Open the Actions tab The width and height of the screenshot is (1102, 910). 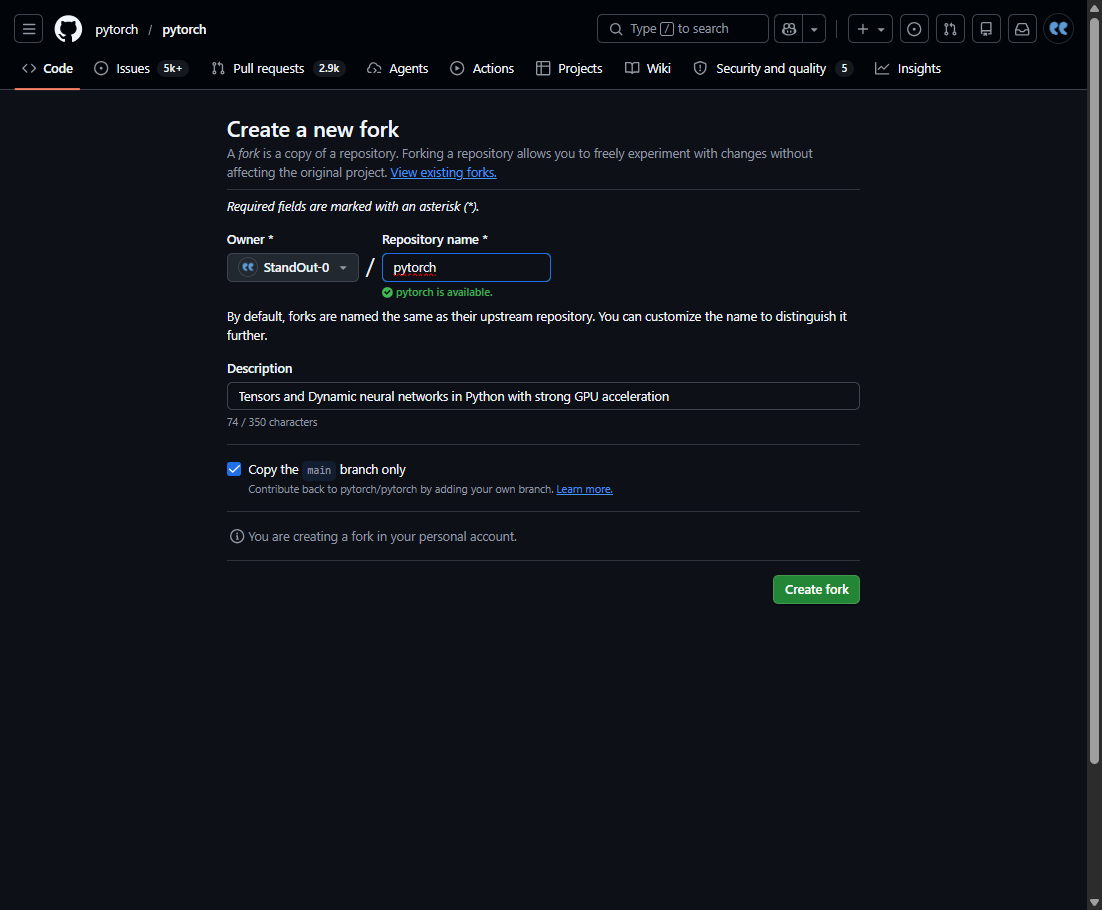pos(482,68)
